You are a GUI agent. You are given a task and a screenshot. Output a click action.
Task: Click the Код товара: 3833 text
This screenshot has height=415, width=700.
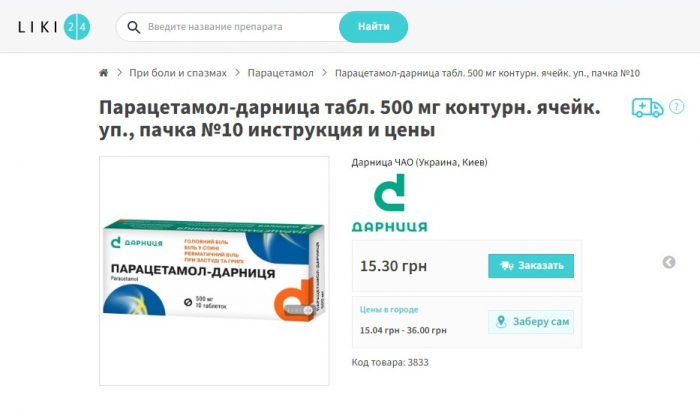(x=390, y=362)
